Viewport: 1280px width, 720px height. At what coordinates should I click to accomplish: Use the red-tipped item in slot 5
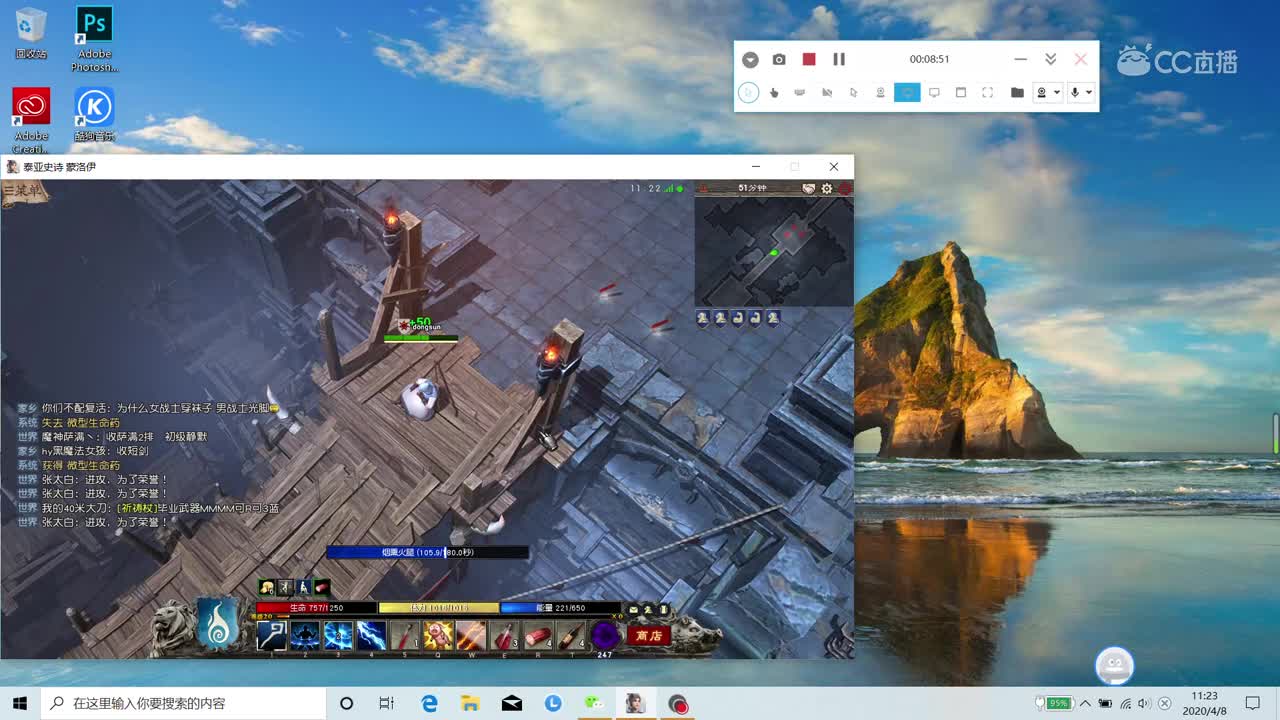click(x=404, y=635)
